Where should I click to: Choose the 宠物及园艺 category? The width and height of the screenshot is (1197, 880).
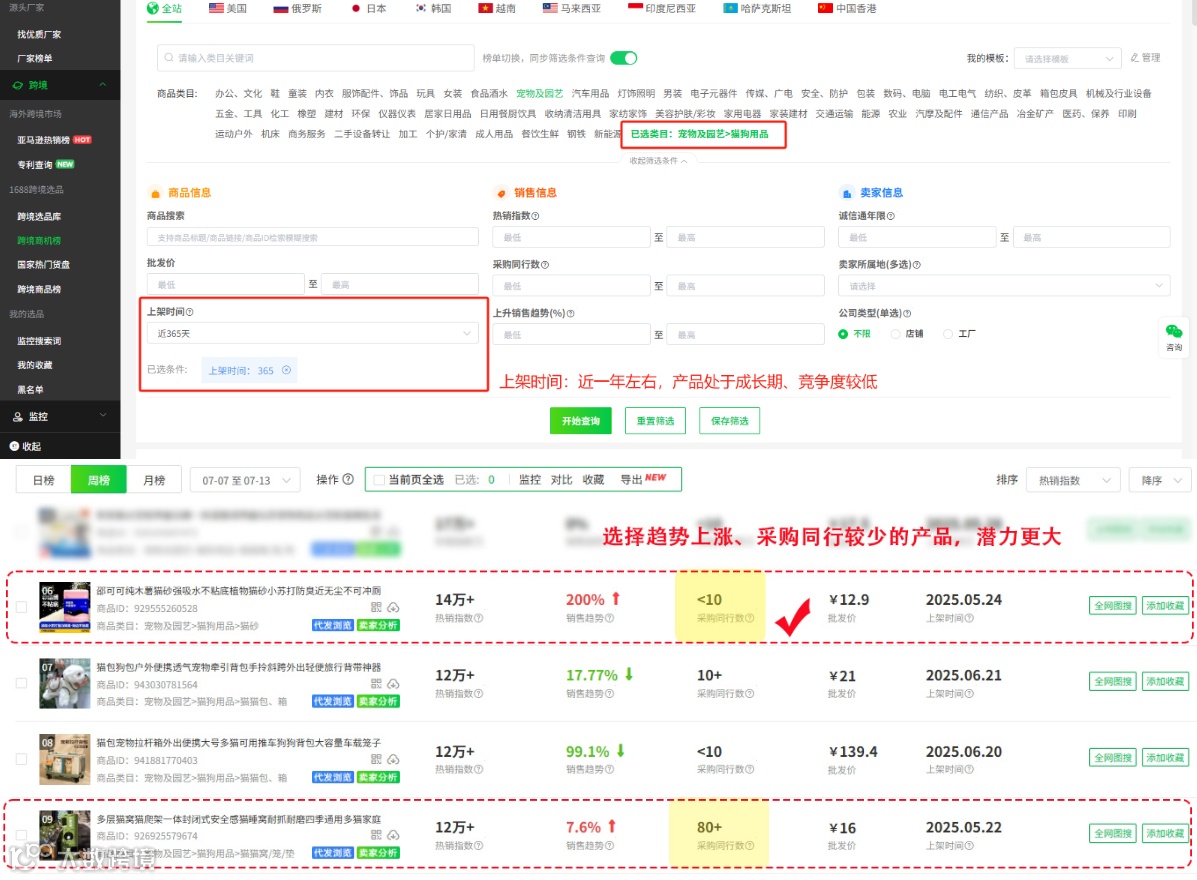coord(539,94)
